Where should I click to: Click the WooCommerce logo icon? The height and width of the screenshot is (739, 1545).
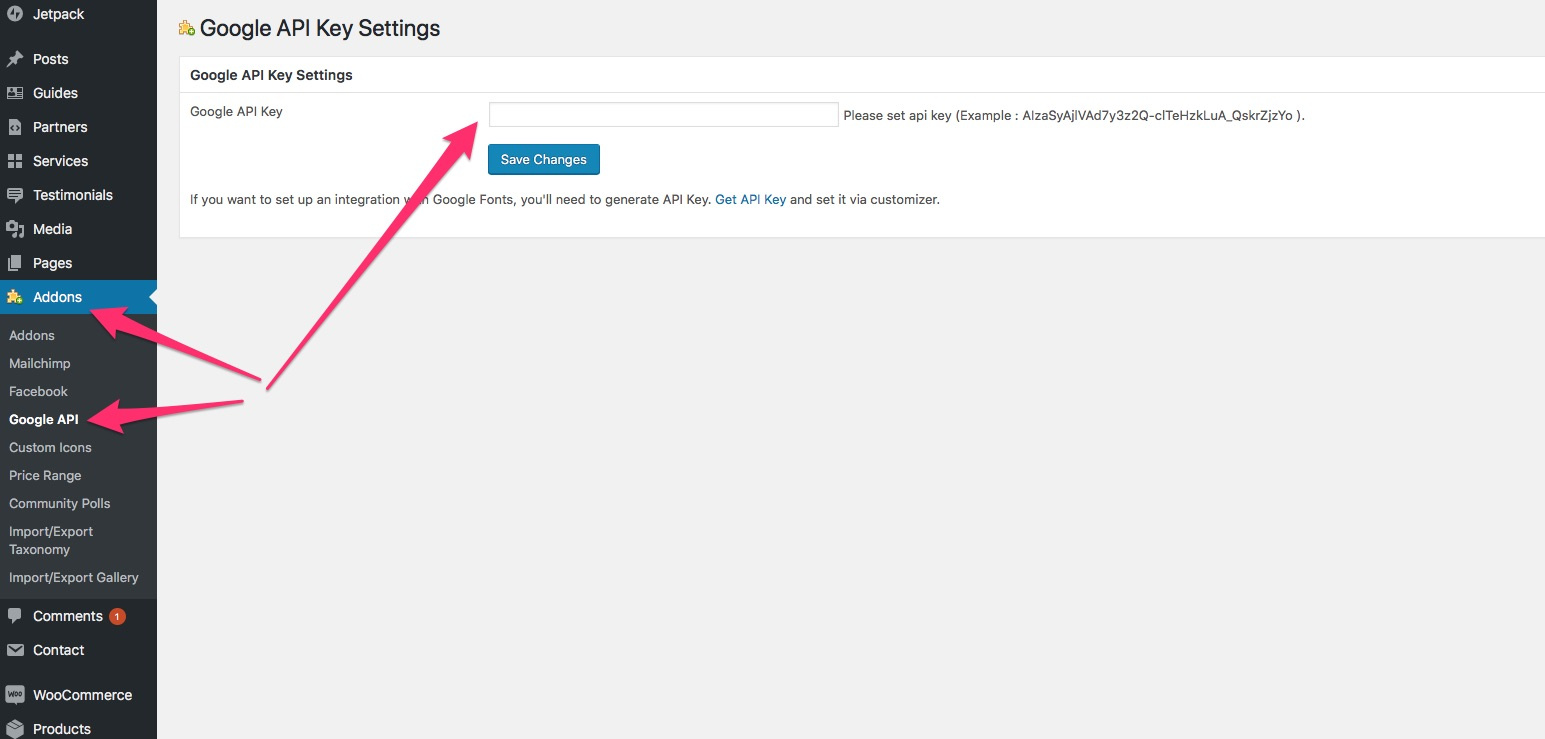[x=15, y=695]
